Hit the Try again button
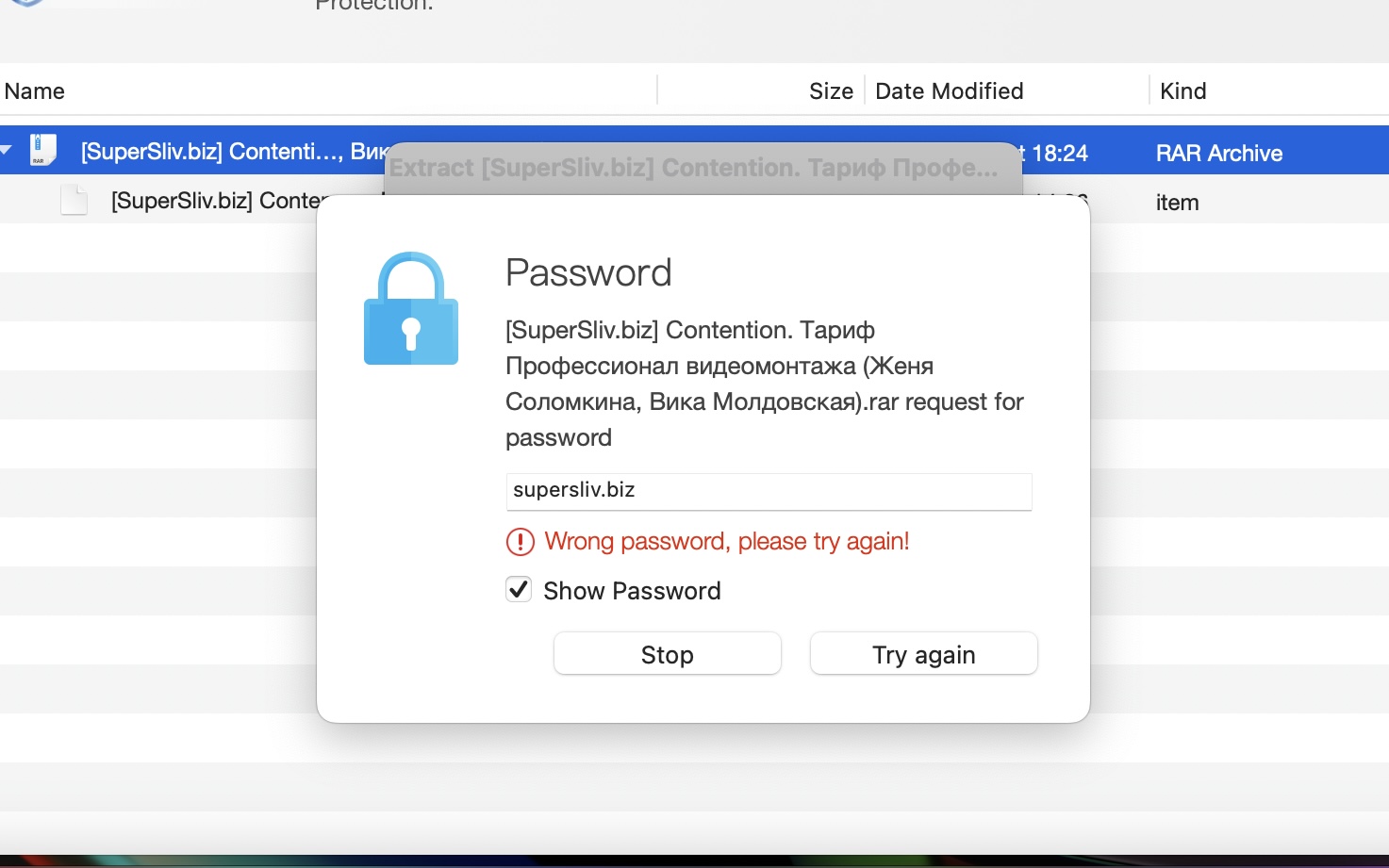Image resolution: width=1389 pixels, height=868 pixels. pyautogui.click(x=923, y=654)
